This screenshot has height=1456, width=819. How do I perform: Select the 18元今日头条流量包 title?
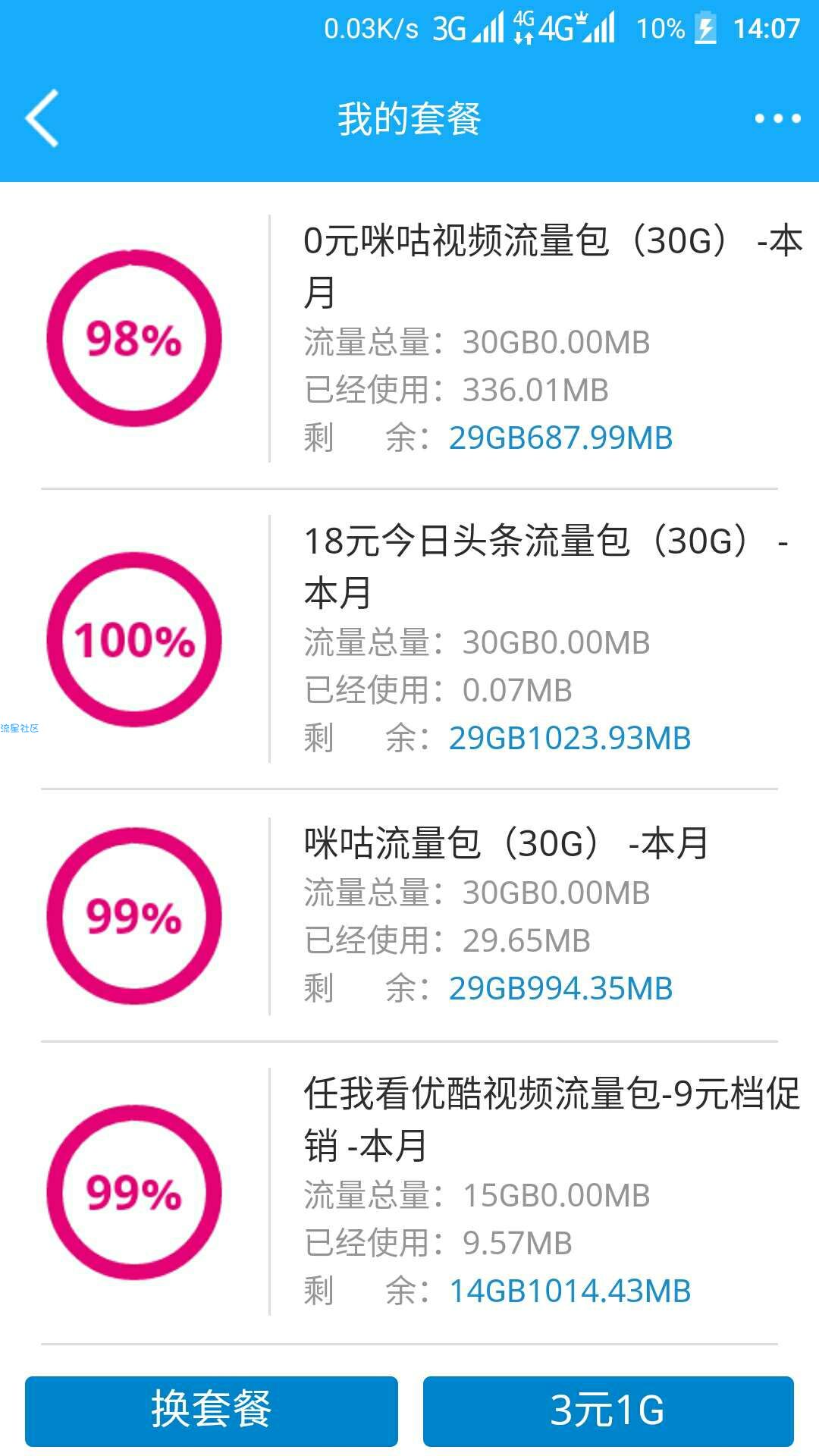pos(546,566)
